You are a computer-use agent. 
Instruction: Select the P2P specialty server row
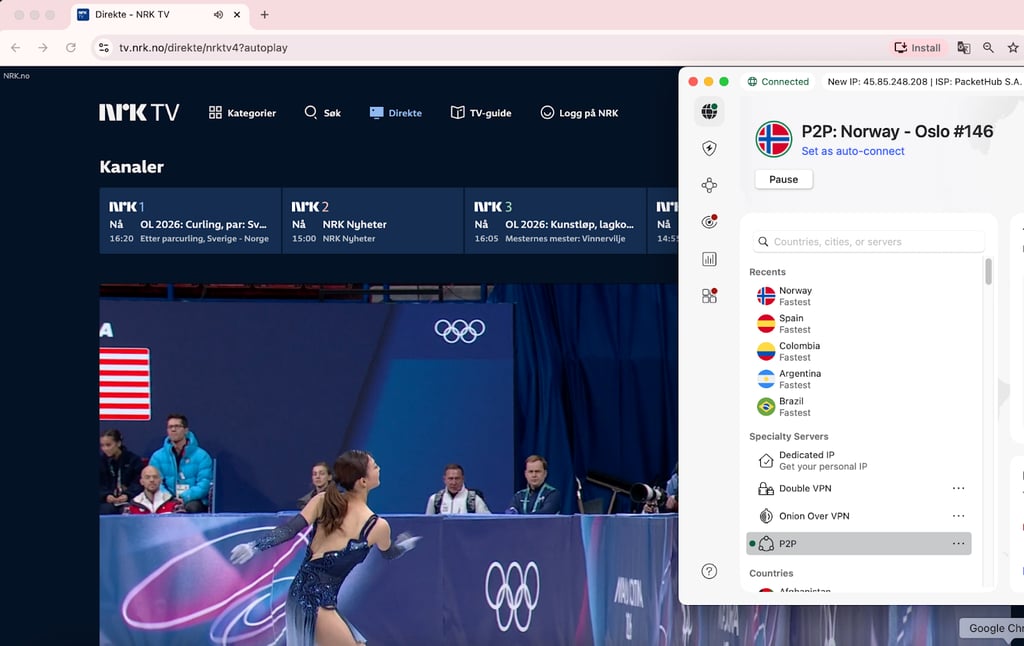tap(859, 543)
